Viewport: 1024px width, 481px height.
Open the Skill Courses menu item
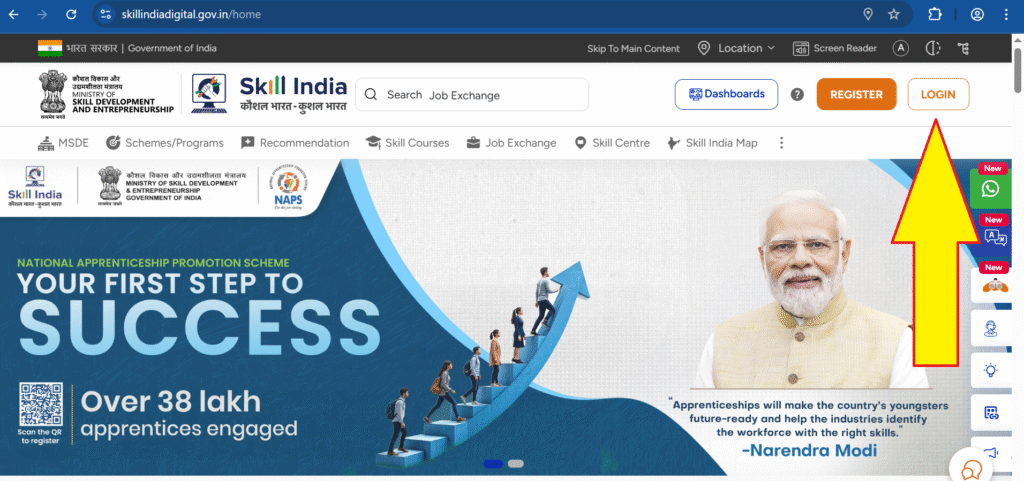408,143
